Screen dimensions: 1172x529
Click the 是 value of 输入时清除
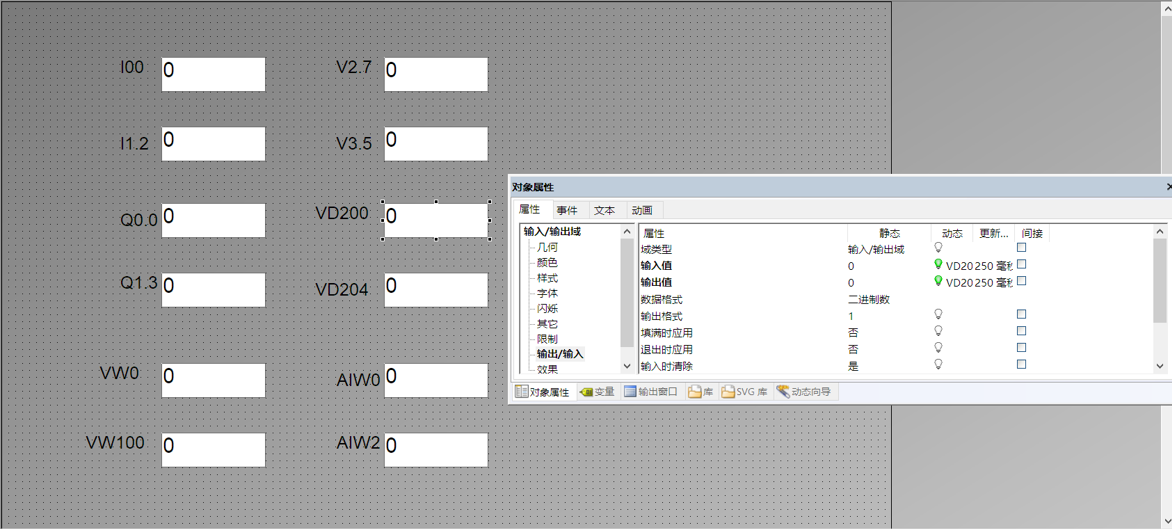(x=853, y=365)
